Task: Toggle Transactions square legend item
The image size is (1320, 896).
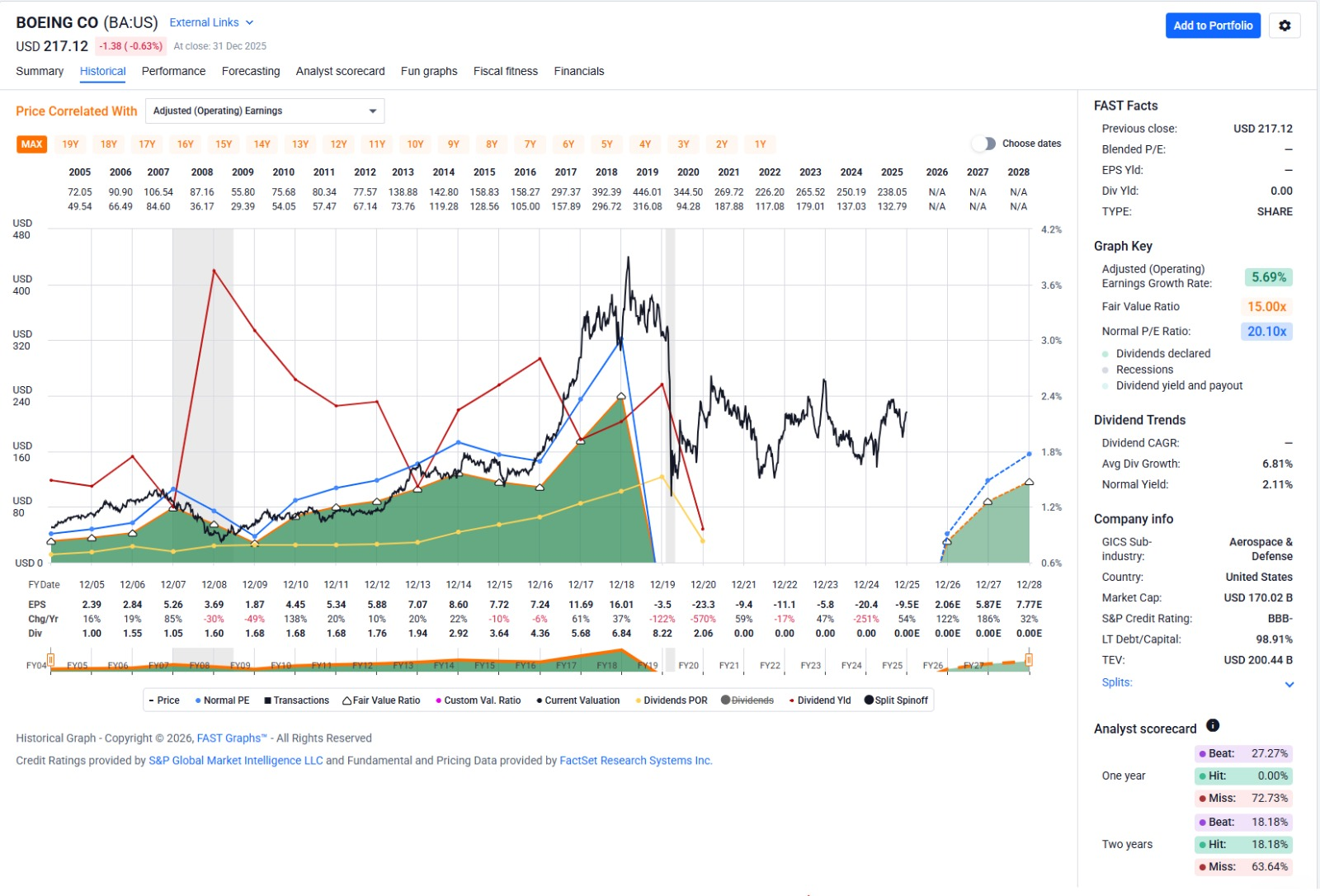Action: pyautogui.click(x=296, y=700)
